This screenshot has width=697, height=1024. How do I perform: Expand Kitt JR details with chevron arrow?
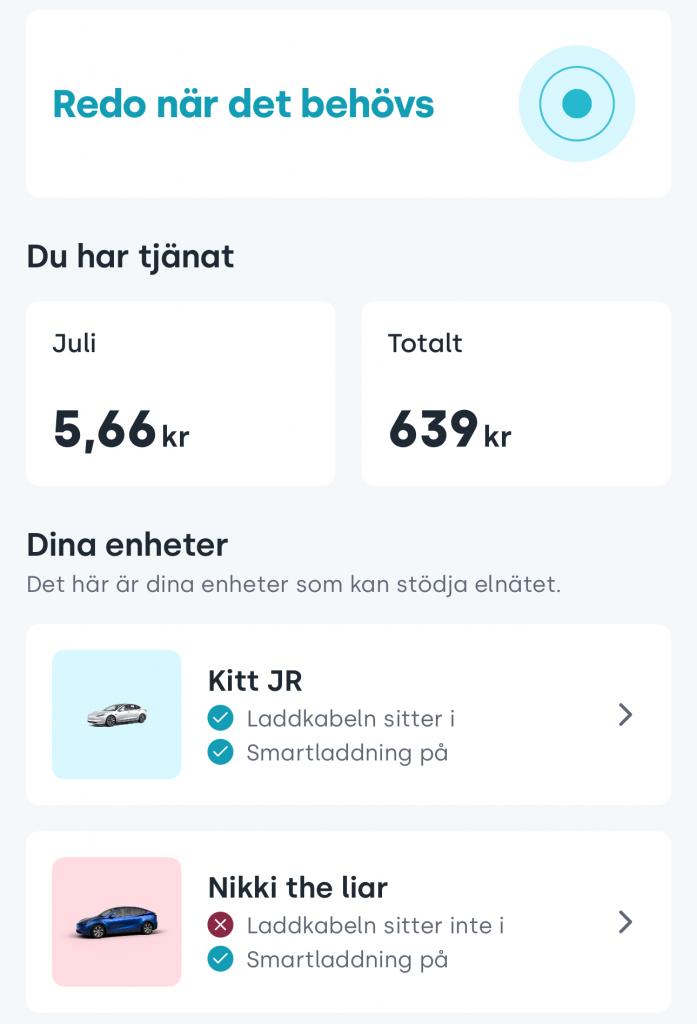pos(626,714)
